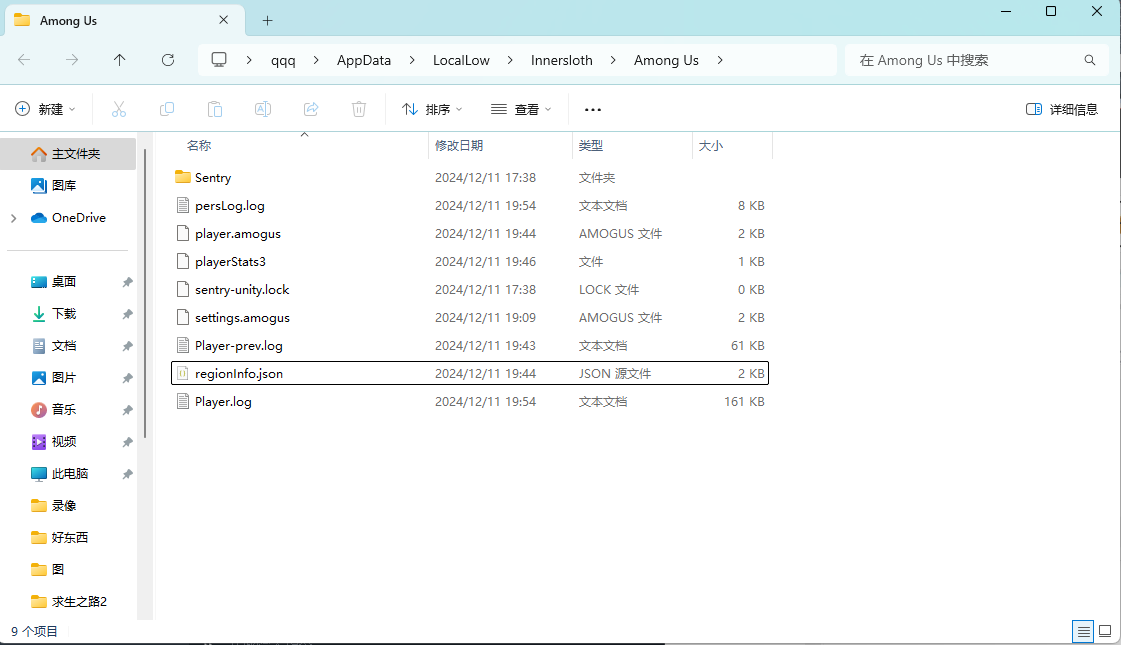Select regionInfo.json file

click(470, 373)
